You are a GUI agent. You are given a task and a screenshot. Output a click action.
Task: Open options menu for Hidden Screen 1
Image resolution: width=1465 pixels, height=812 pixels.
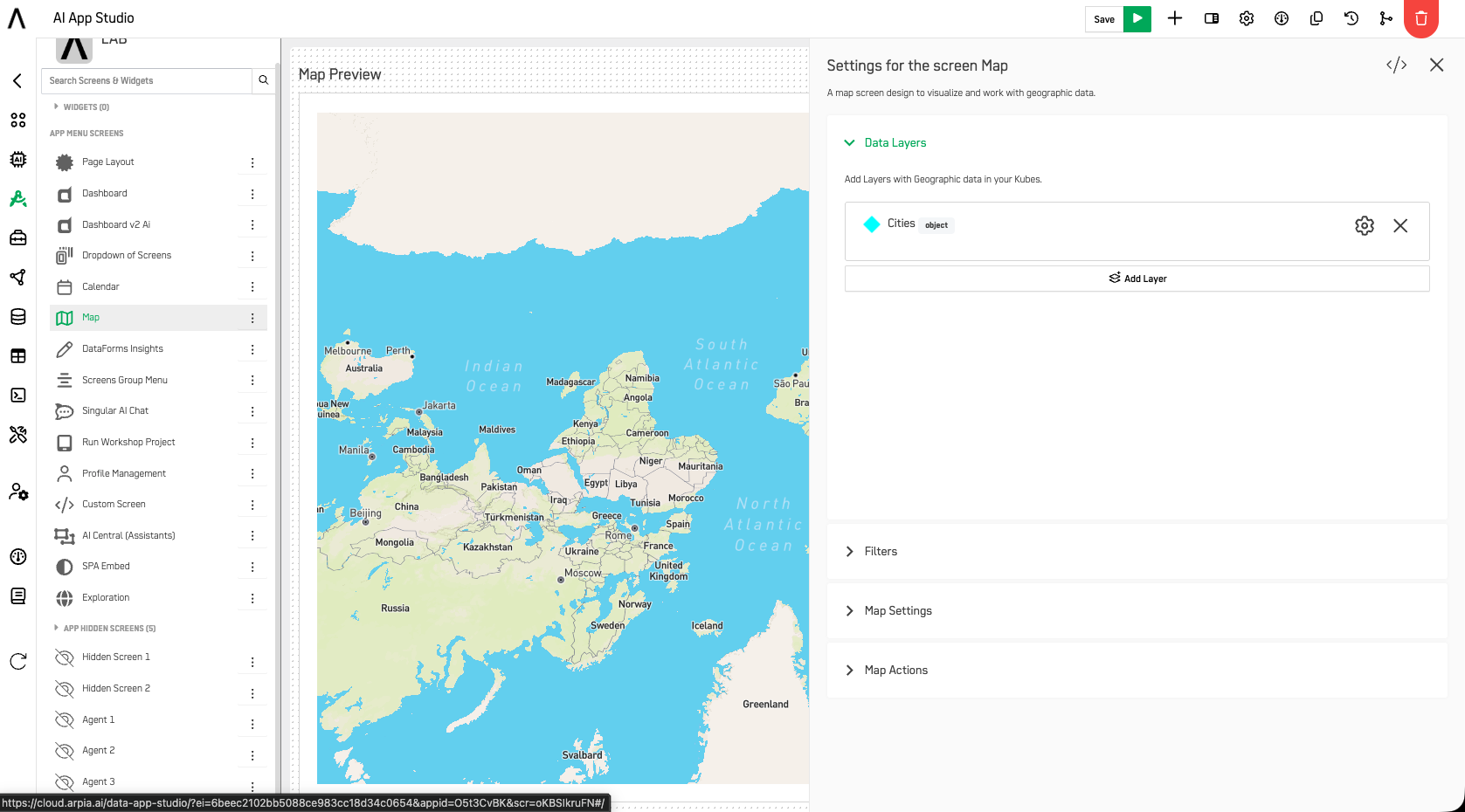252,662
